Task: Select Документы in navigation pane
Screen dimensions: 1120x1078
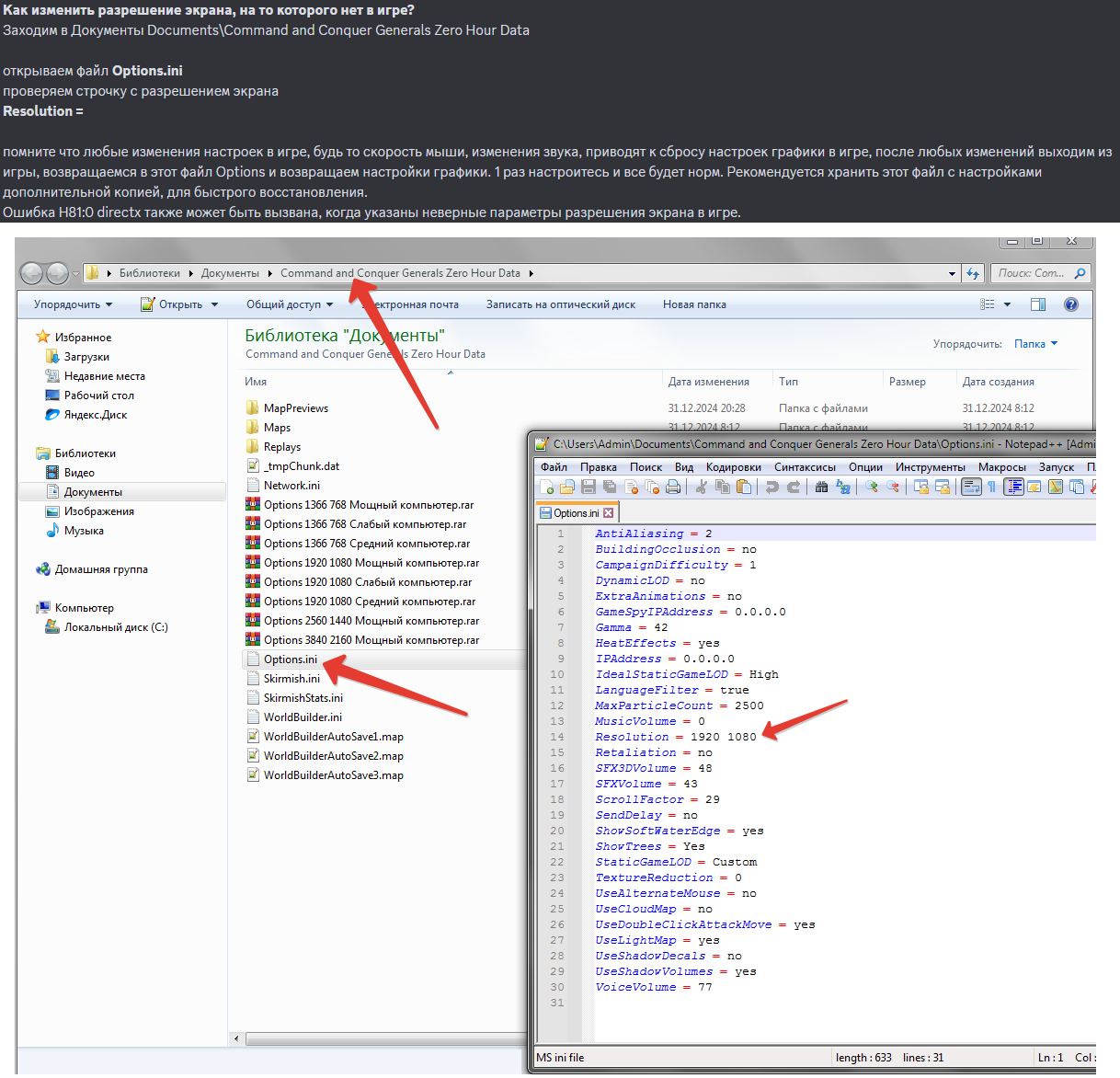Action: pos(93,492)
